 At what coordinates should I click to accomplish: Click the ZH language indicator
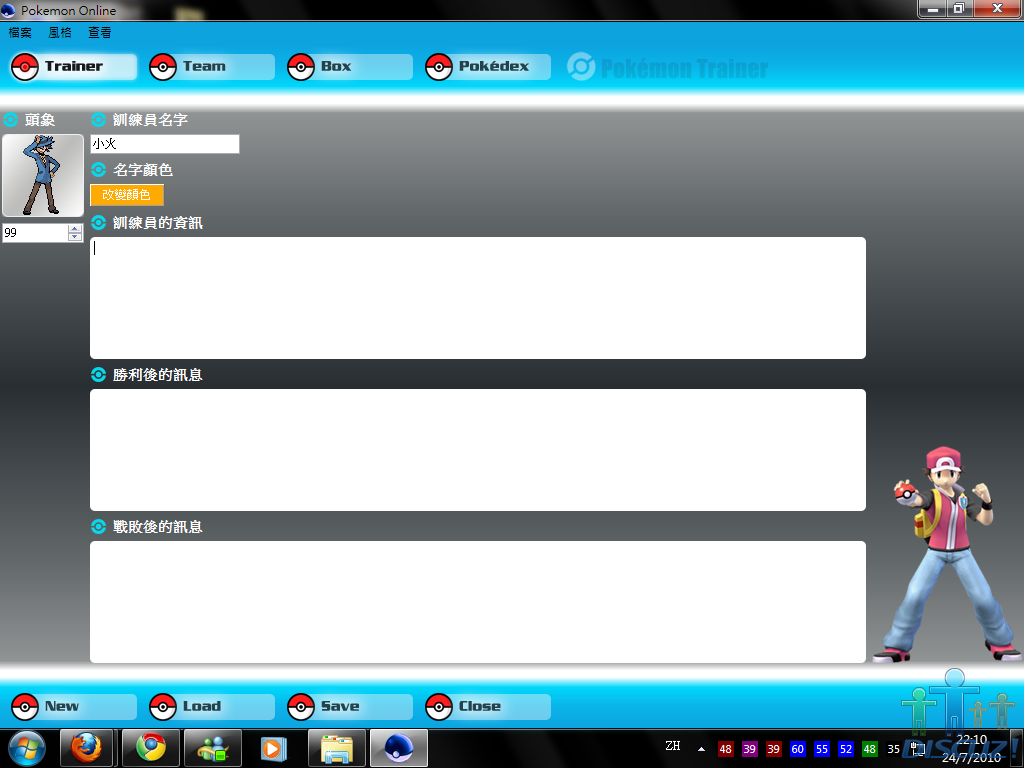673,746
